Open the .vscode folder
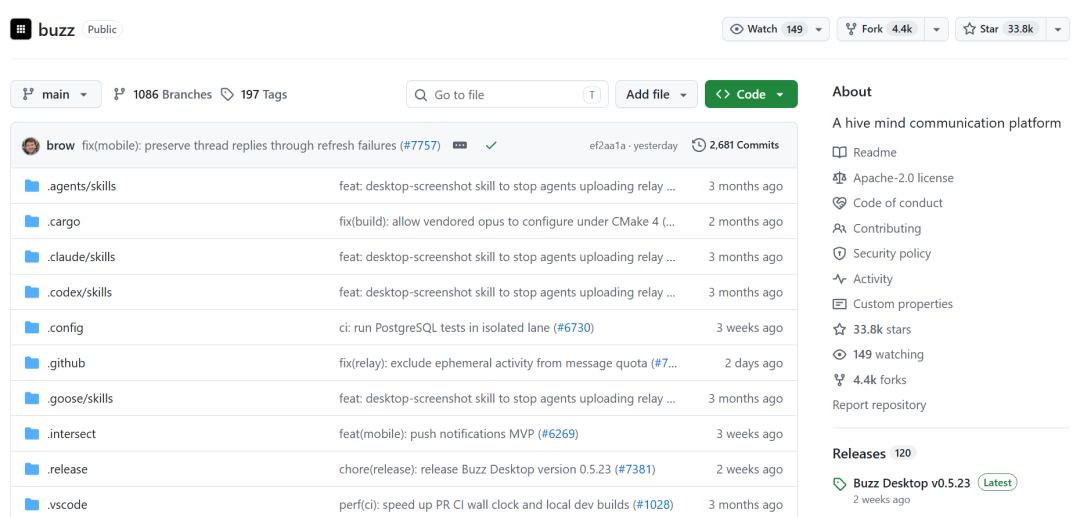1080x517 pixels. pos(67,505)
